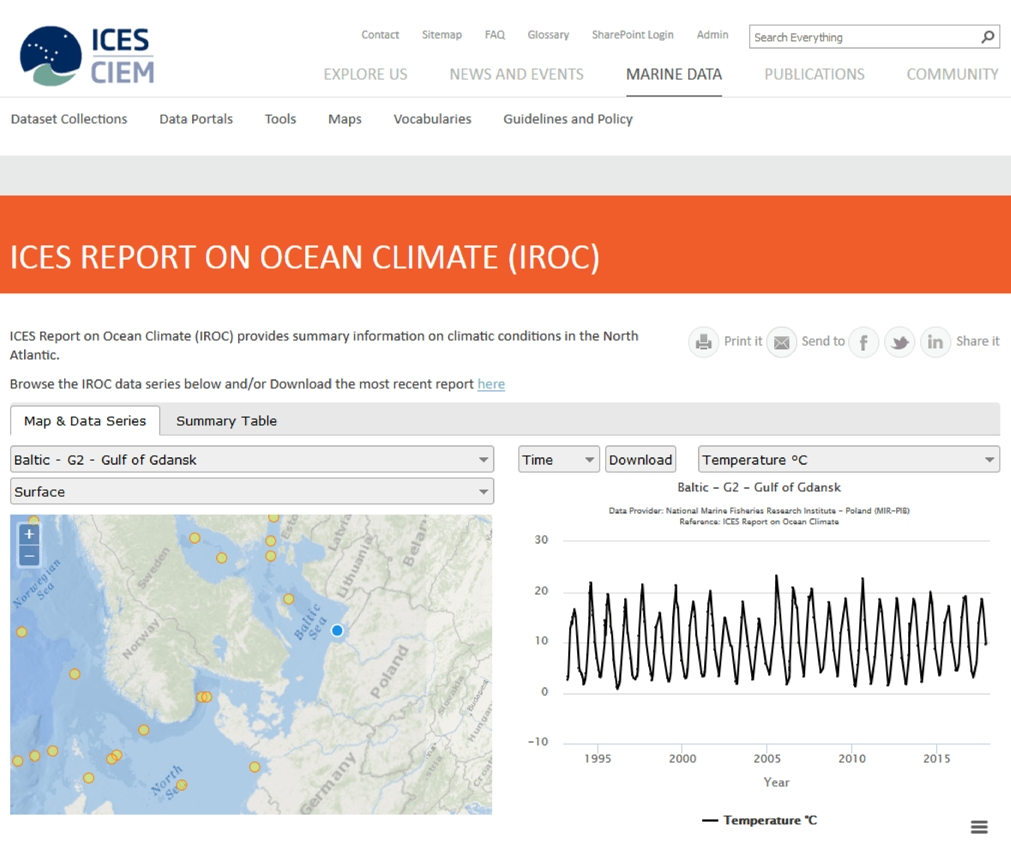Click the Download button
The height and width of the screenshot is (845, 1011).
click(640, 460)
